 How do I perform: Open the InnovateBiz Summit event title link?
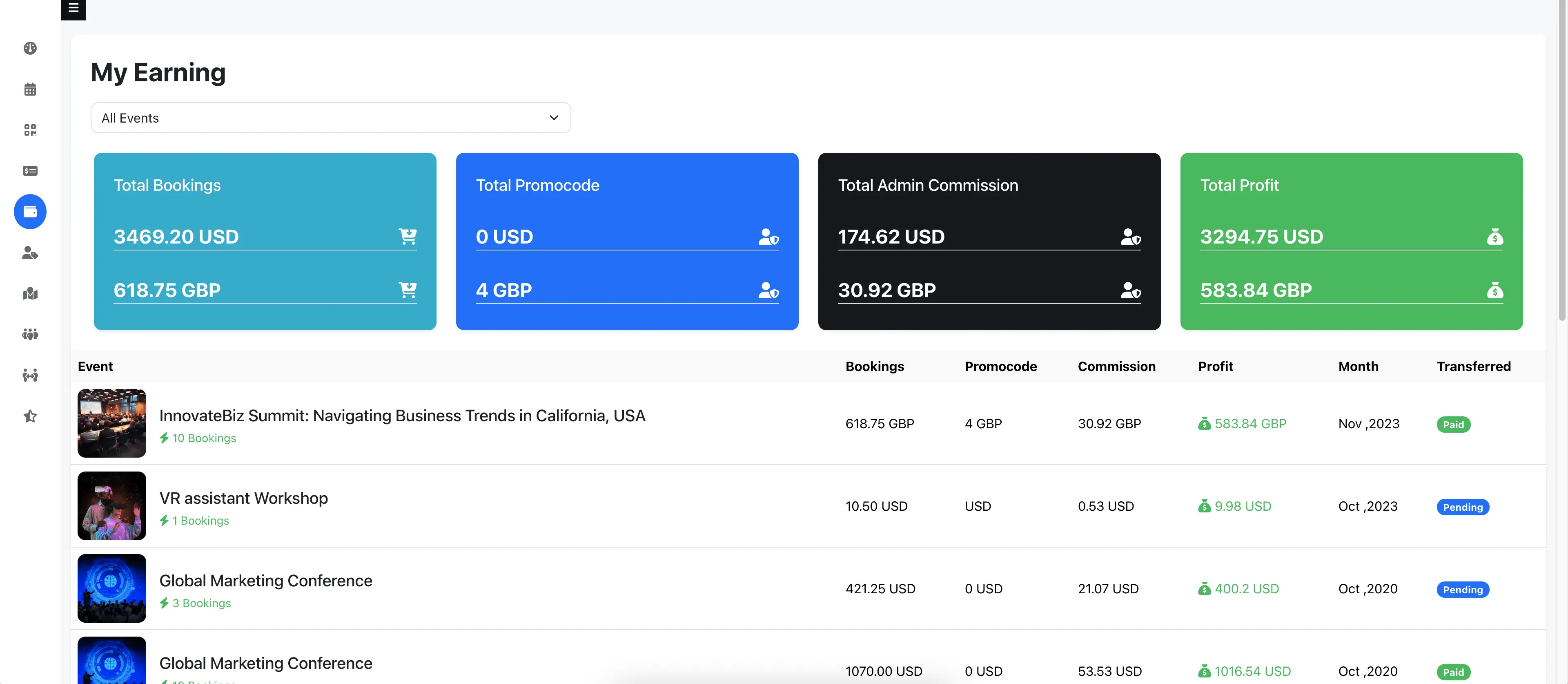pyautogui.click(x=402, y=416)
